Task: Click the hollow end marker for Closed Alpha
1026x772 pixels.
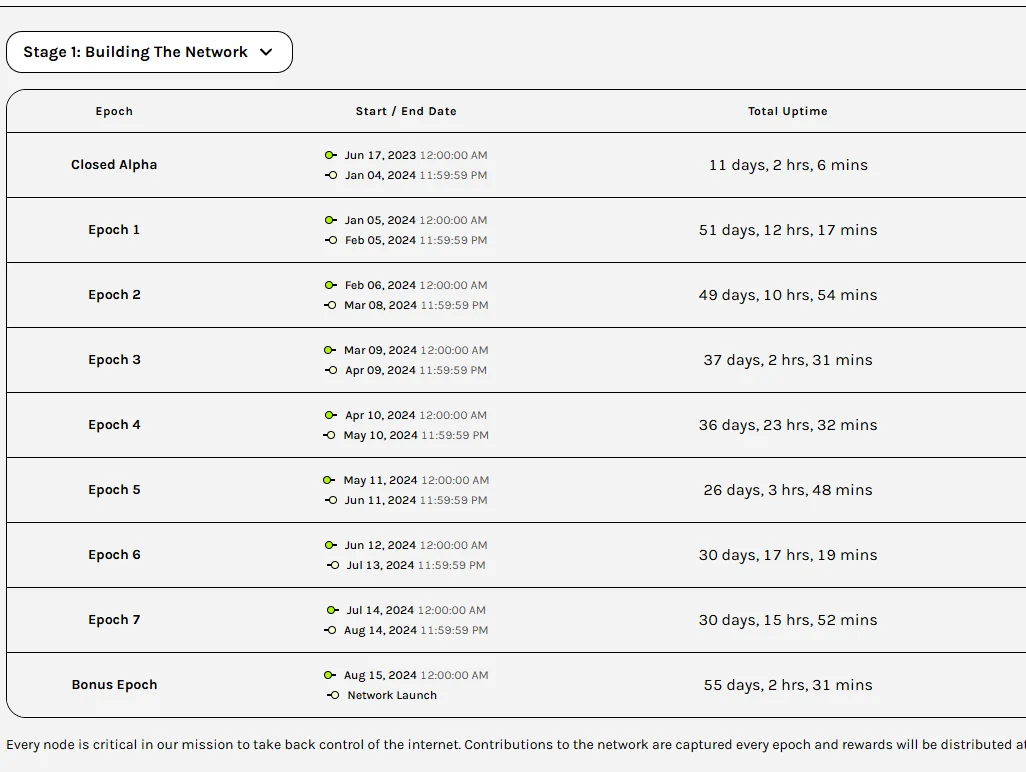Action: click(331, 175)
